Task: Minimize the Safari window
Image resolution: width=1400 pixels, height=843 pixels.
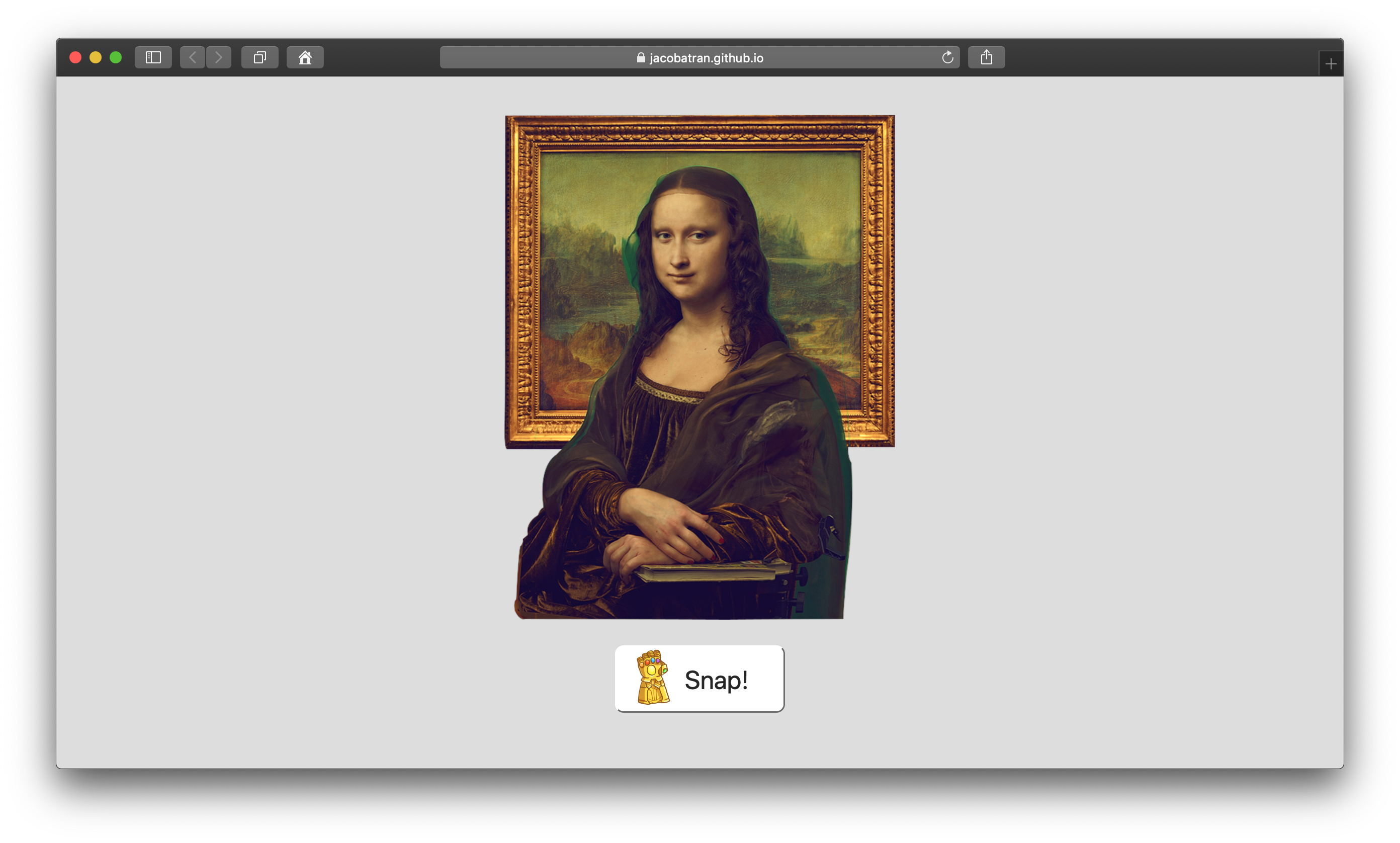Action: point(96,57)
